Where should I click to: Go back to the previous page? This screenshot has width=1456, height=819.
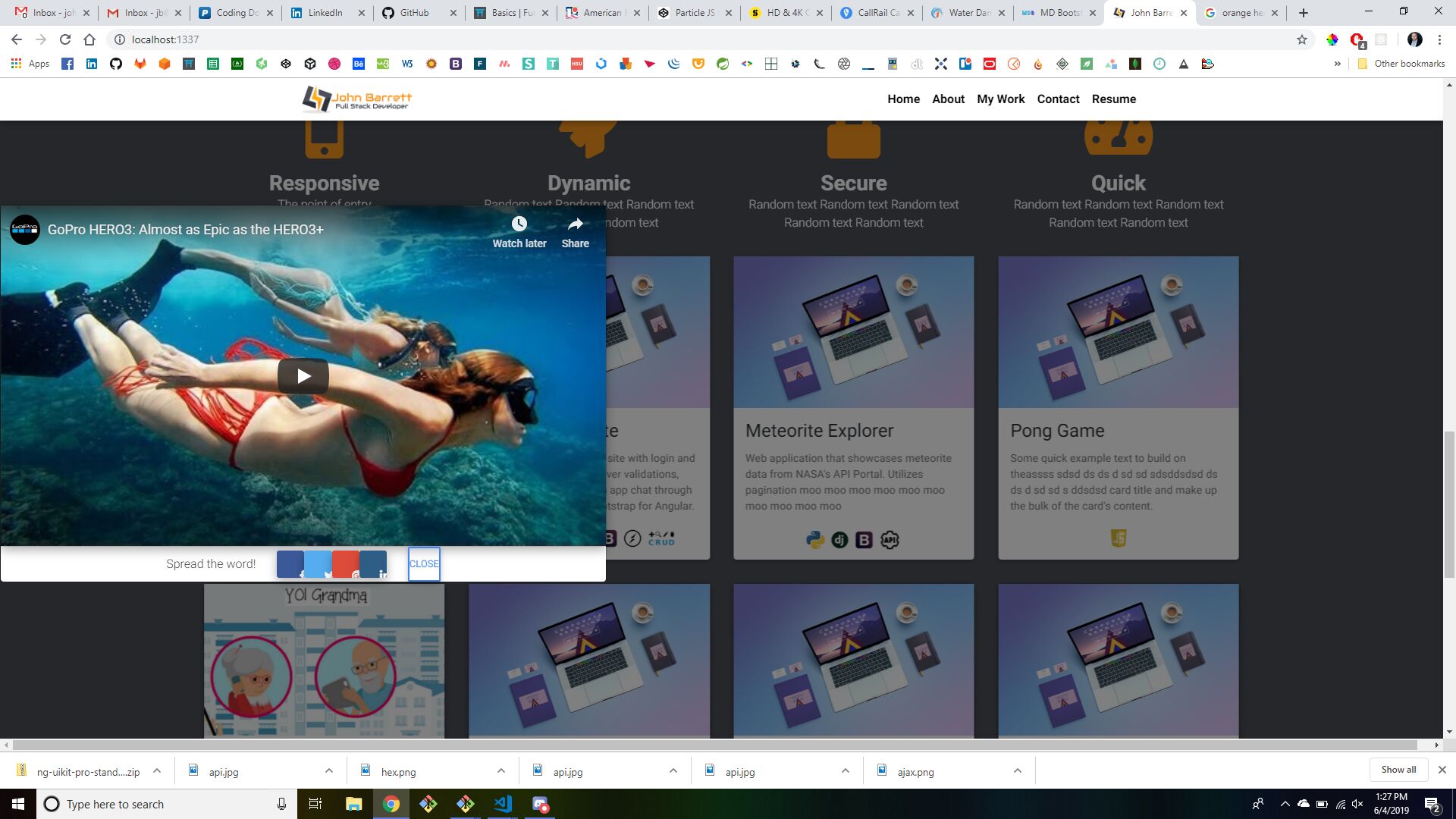[x=17, y=39]
